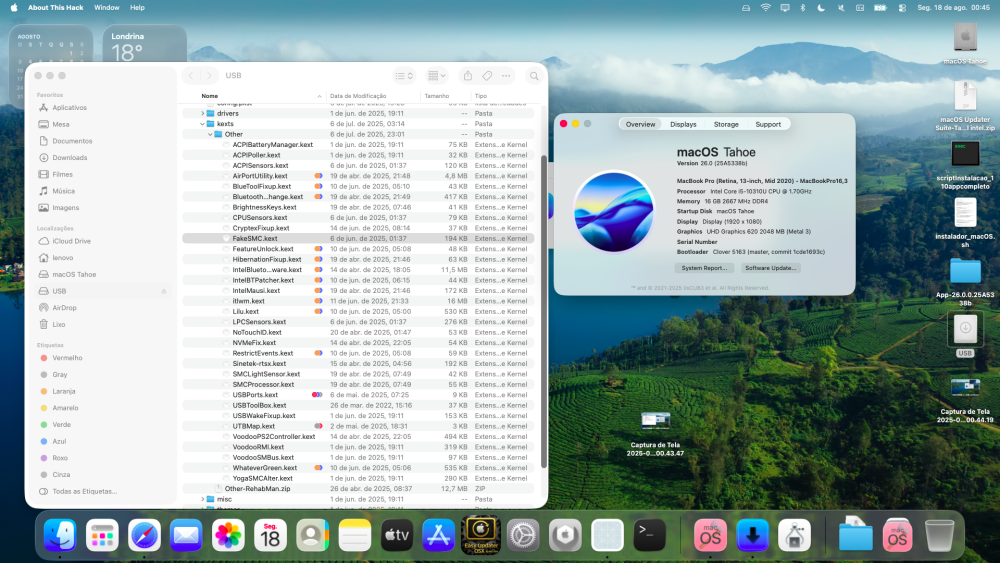Viewport: 1000px width, 563px height.
Task: Open App Store from the Dock
Action: pyautogui.click(x=439, y=535)
